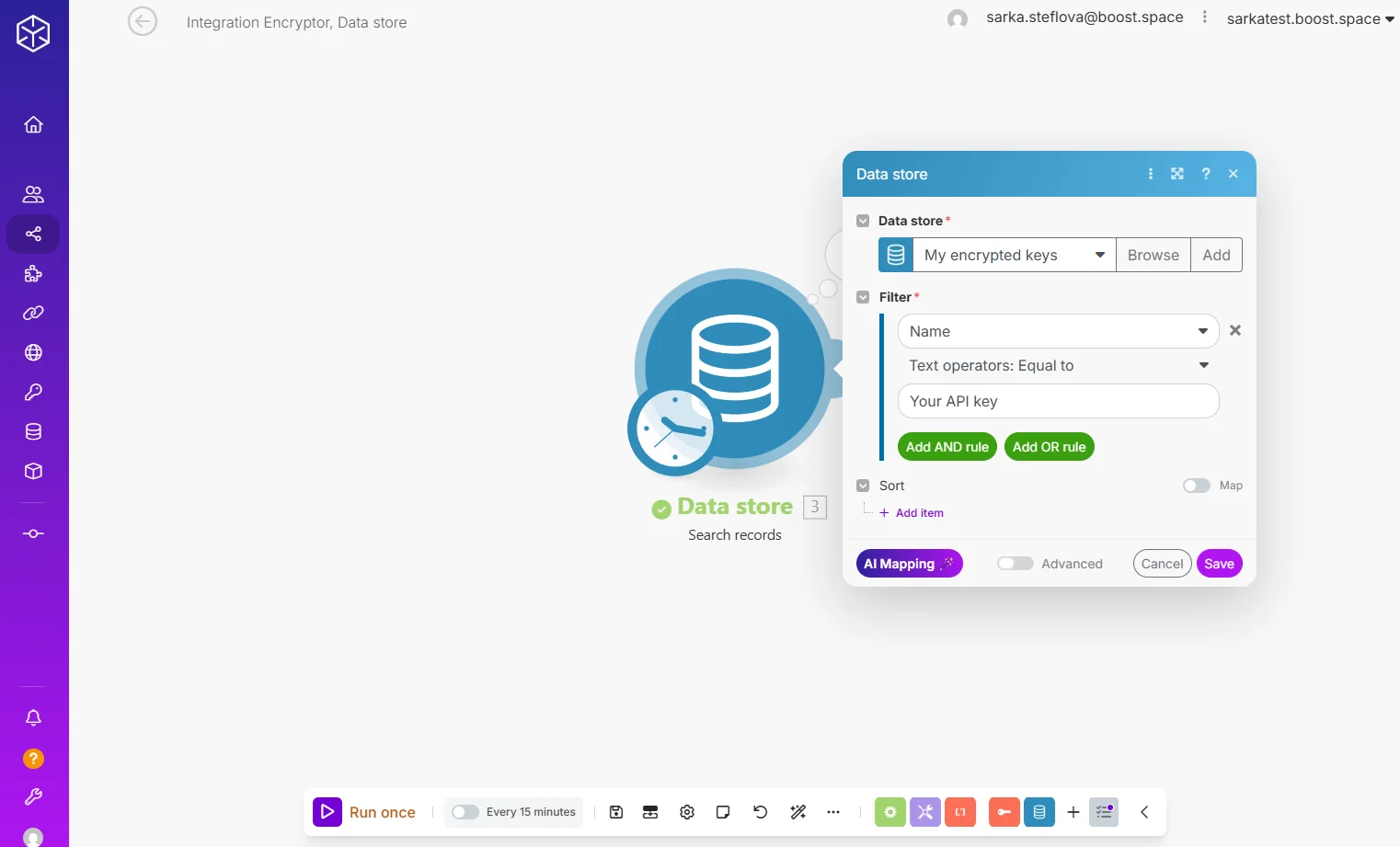Viewport: 1400px width, 847px height.
Task: Toggle the Data store field checkbox
Action: click(863, 221)
